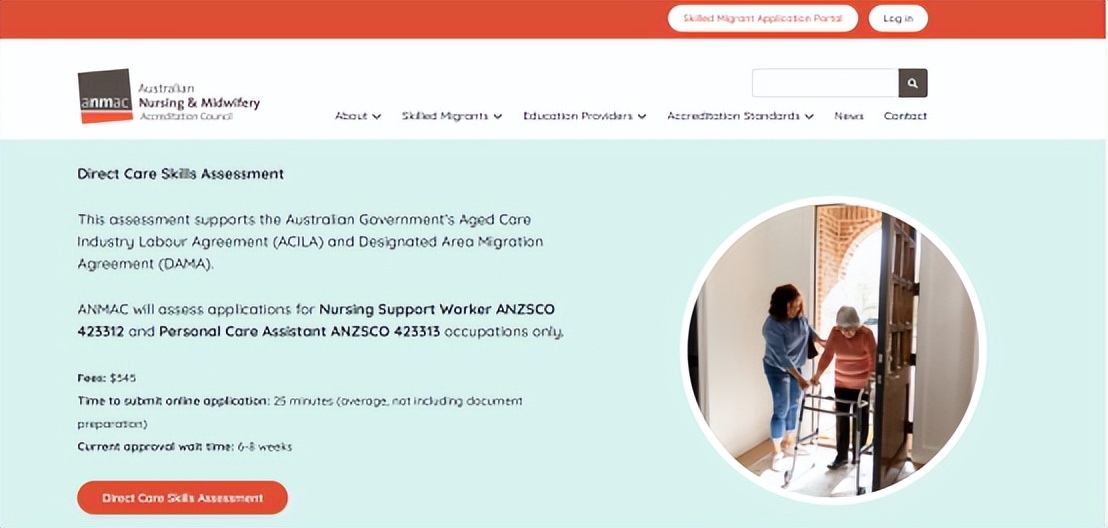Click the circular carer and elderly photo
This screenshot has width=1108, height=528.
(833, 350)
